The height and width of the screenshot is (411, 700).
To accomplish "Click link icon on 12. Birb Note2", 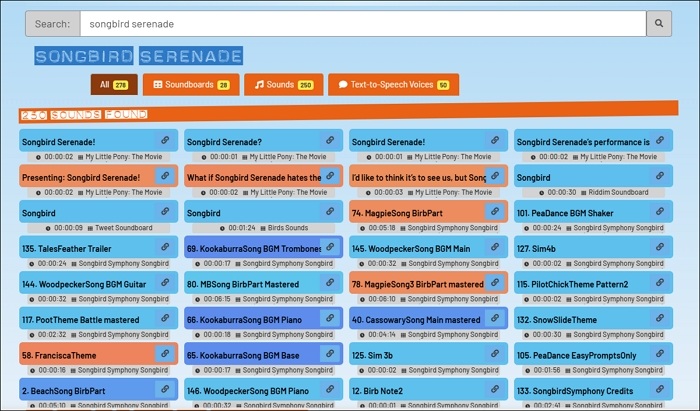I will click(495, 389).
